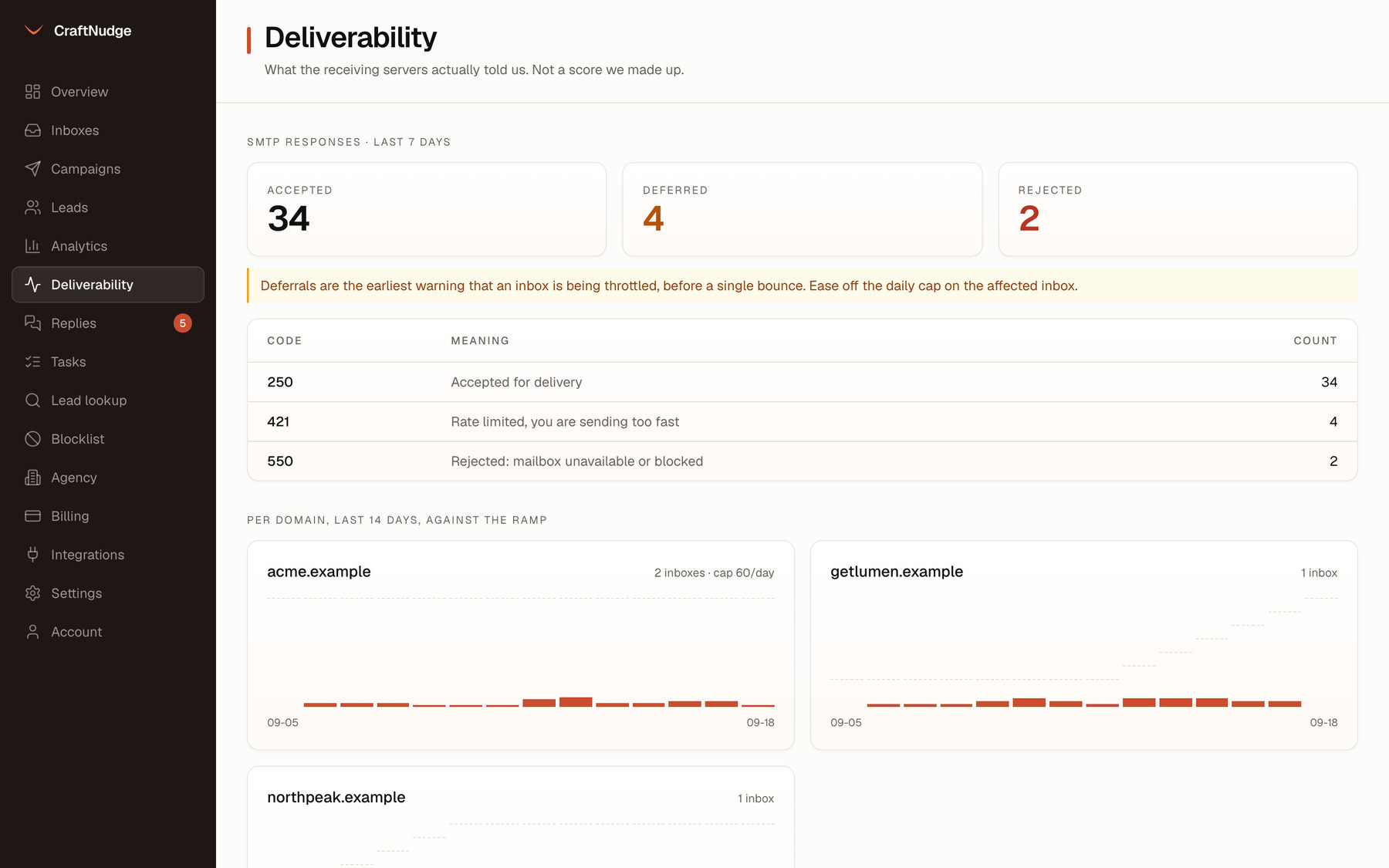
Task: Click the Agency building icon
Action: 32,478
